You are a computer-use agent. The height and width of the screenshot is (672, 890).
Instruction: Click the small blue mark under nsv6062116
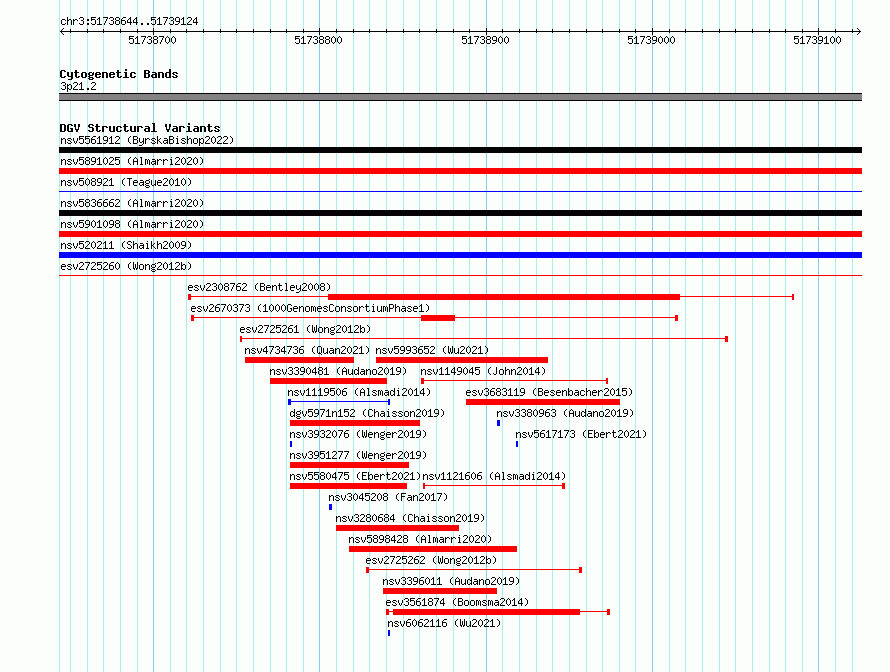coord(389,633)
